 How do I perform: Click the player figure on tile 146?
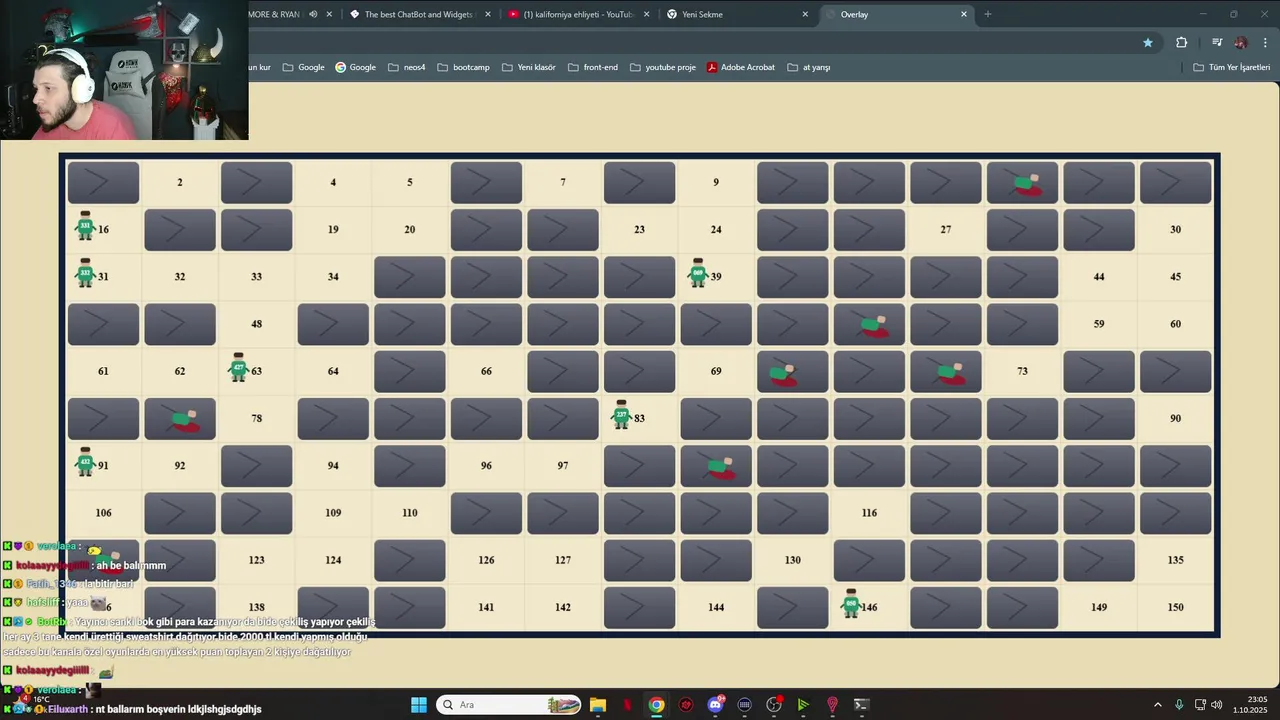[x=851, y=603]
